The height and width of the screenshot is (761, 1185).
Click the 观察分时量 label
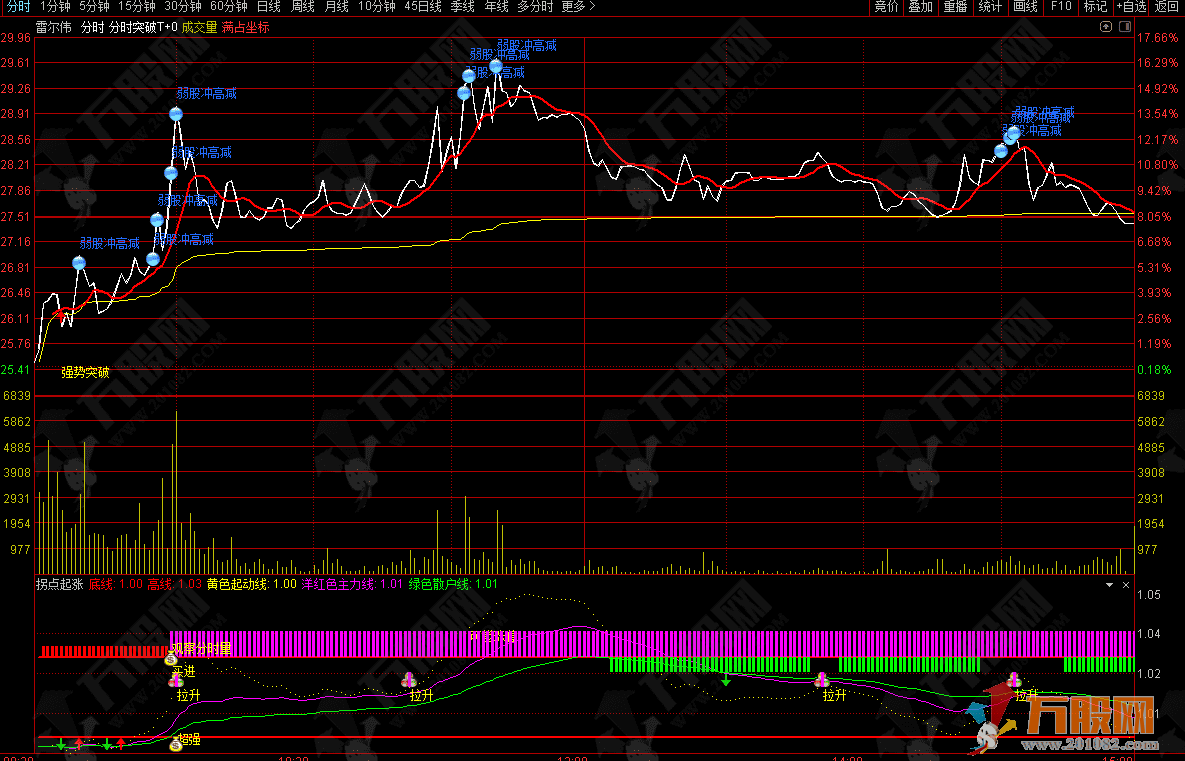pos(201,648)
